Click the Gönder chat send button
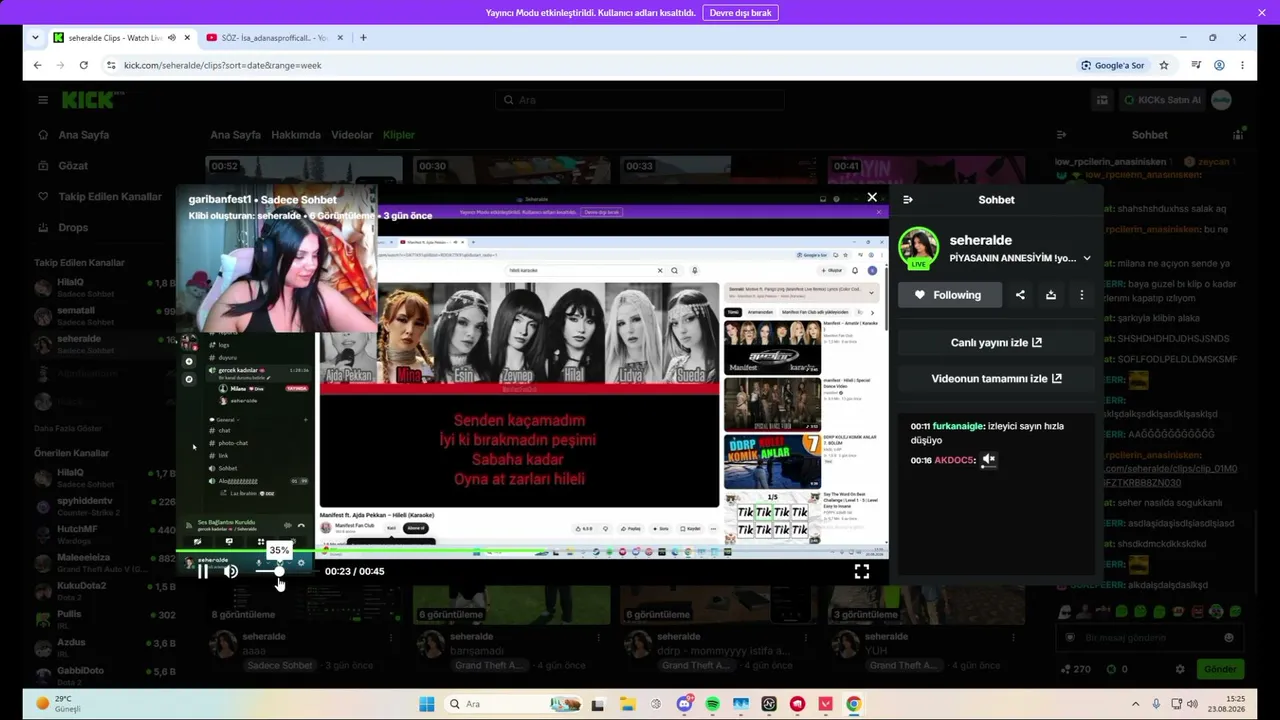Image resolution: width=1280 pixels, height=720 pixels. pyautogui.click(x=1220, y=669)
